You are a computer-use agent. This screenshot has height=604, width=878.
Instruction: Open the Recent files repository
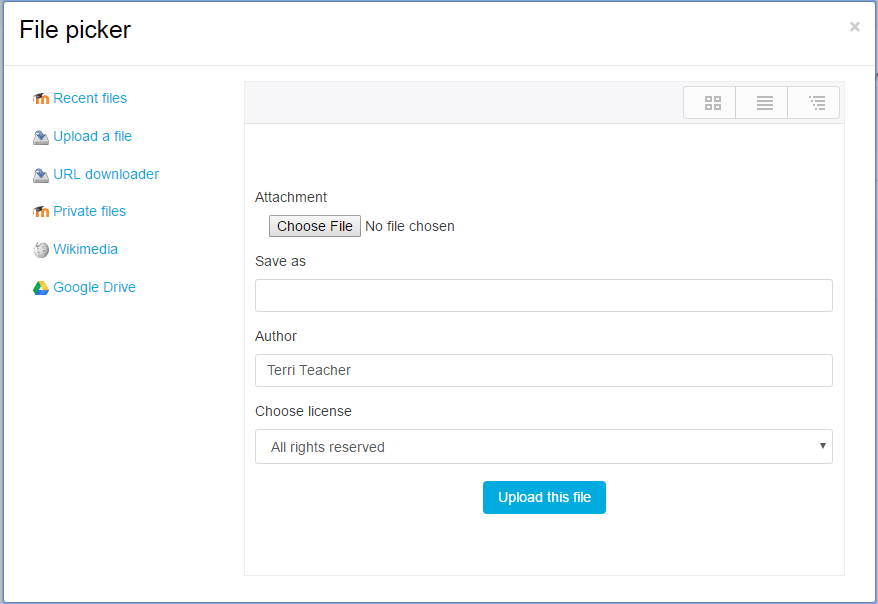(90, 98)
